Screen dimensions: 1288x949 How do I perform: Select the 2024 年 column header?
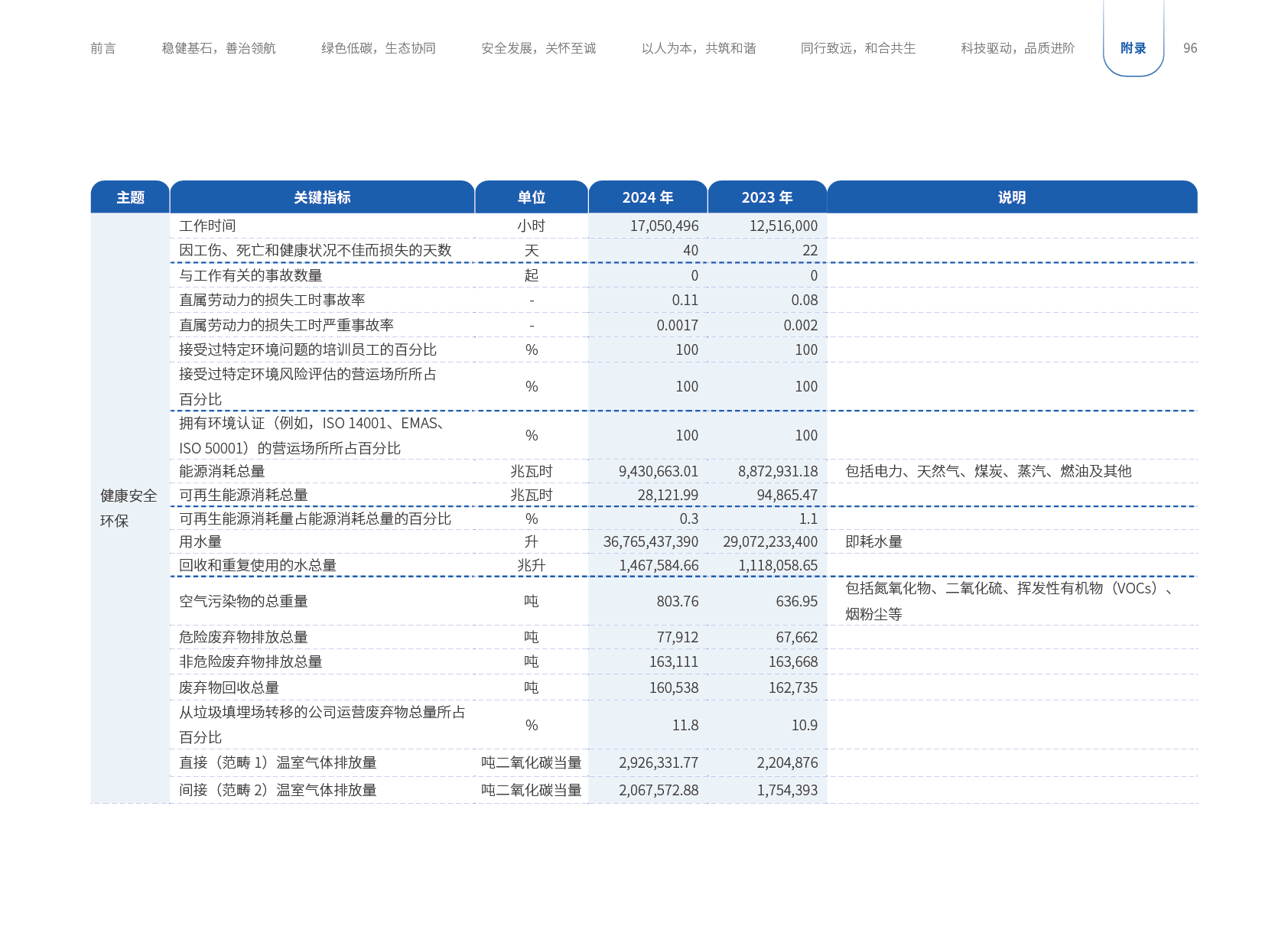tap(648, 197)
